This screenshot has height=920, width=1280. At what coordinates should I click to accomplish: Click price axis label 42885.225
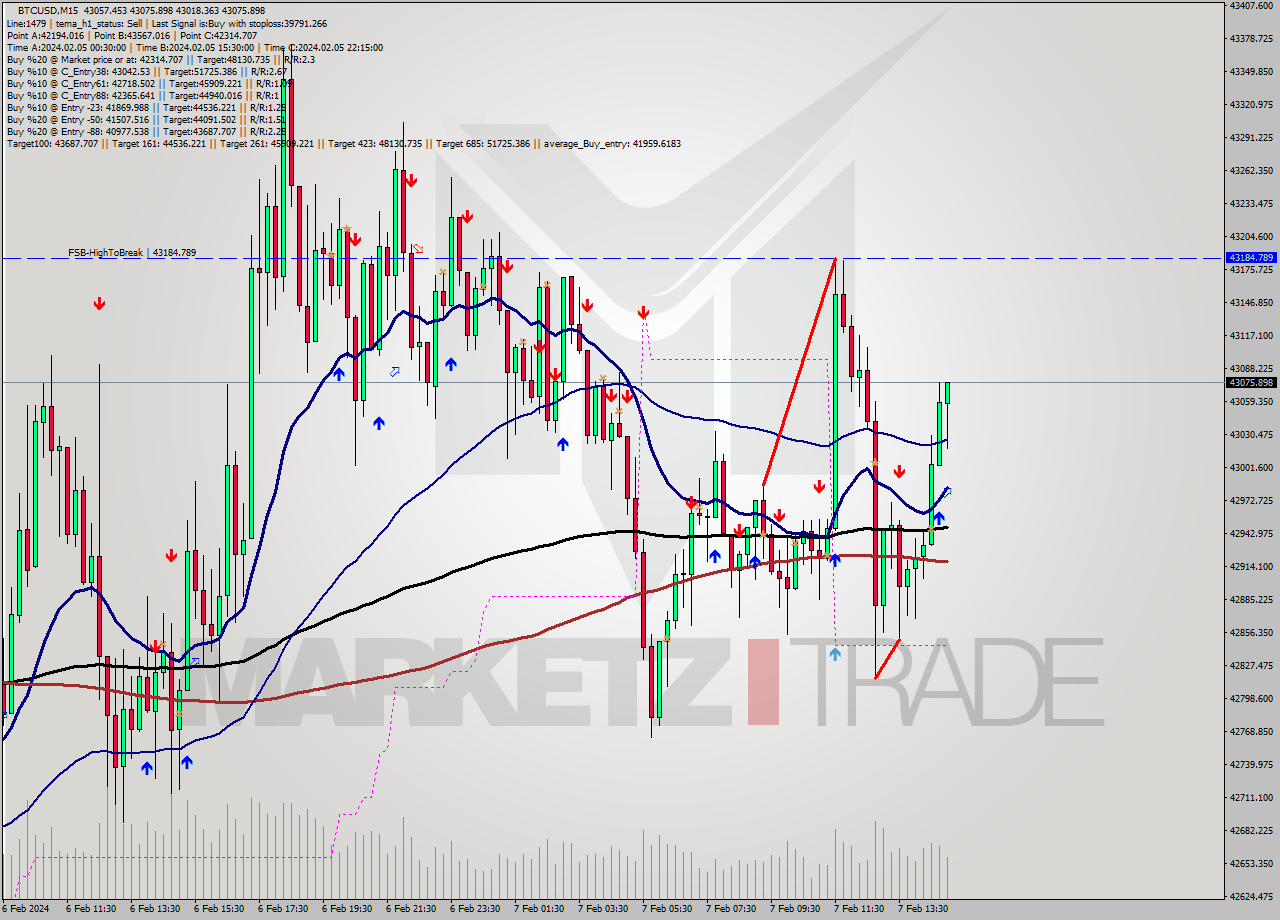click(x=1251, y=599)
